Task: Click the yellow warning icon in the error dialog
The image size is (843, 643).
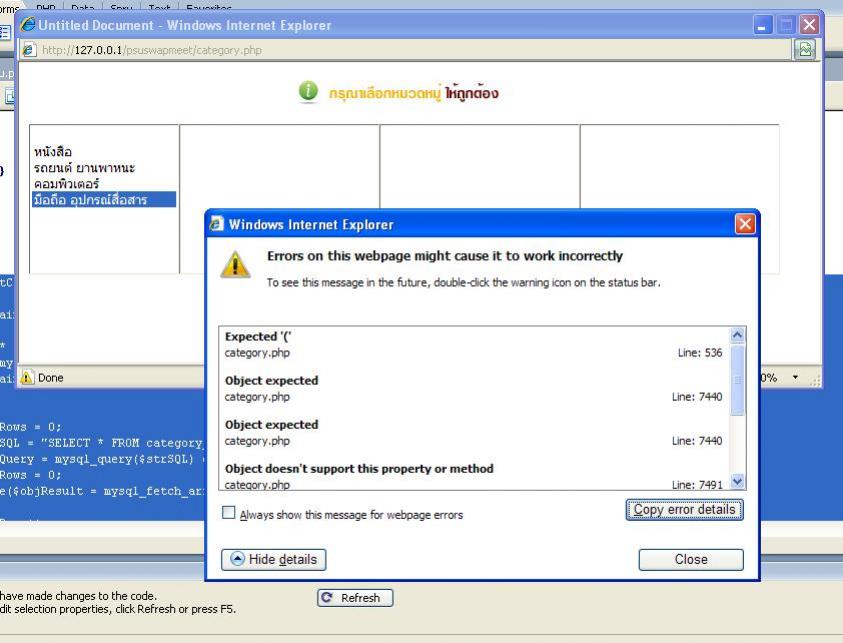Action: click(235, 264)
